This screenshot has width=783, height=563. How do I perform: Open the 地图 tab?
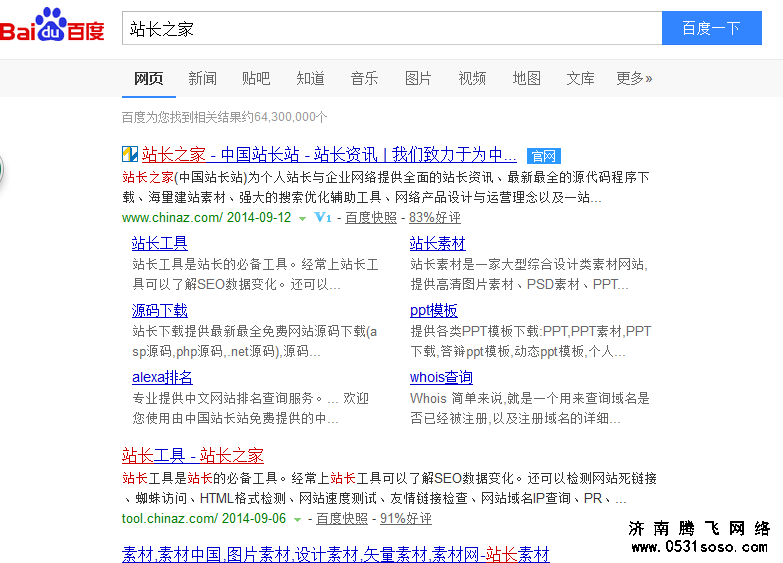point(526,78)
